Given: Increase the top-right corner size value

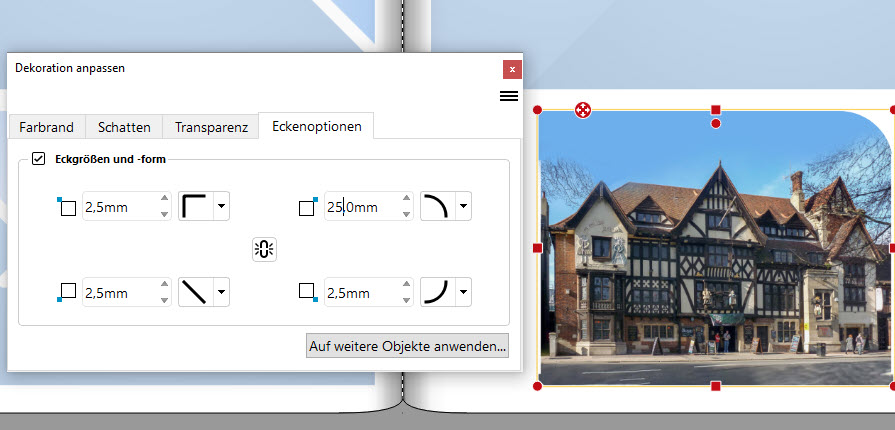Looking at the screenshot, I should click(x=406, y=198).
